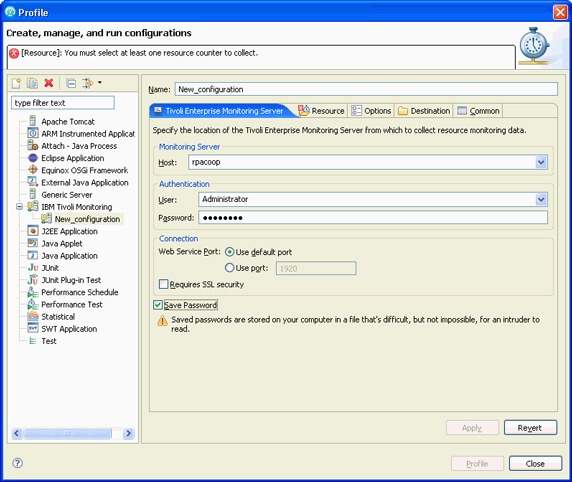This screenshot has width=572, height=482.
Task: Switch to the Common tab
Action: click(x=478, y=111)
